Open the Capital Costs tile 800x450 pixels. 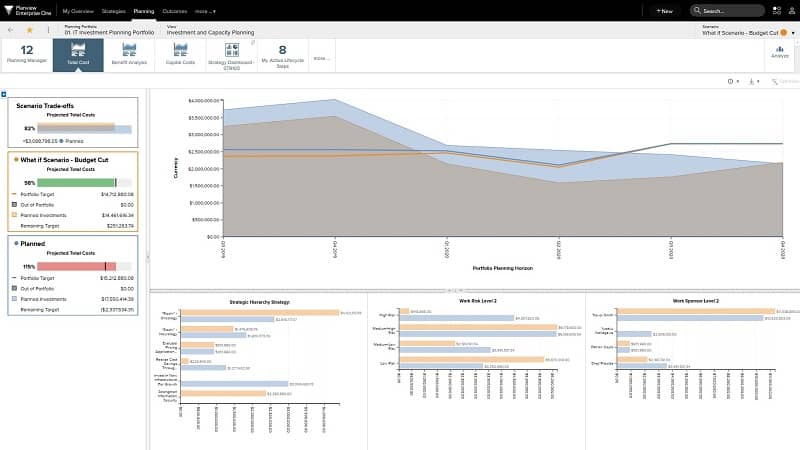(x=180, y=55)
